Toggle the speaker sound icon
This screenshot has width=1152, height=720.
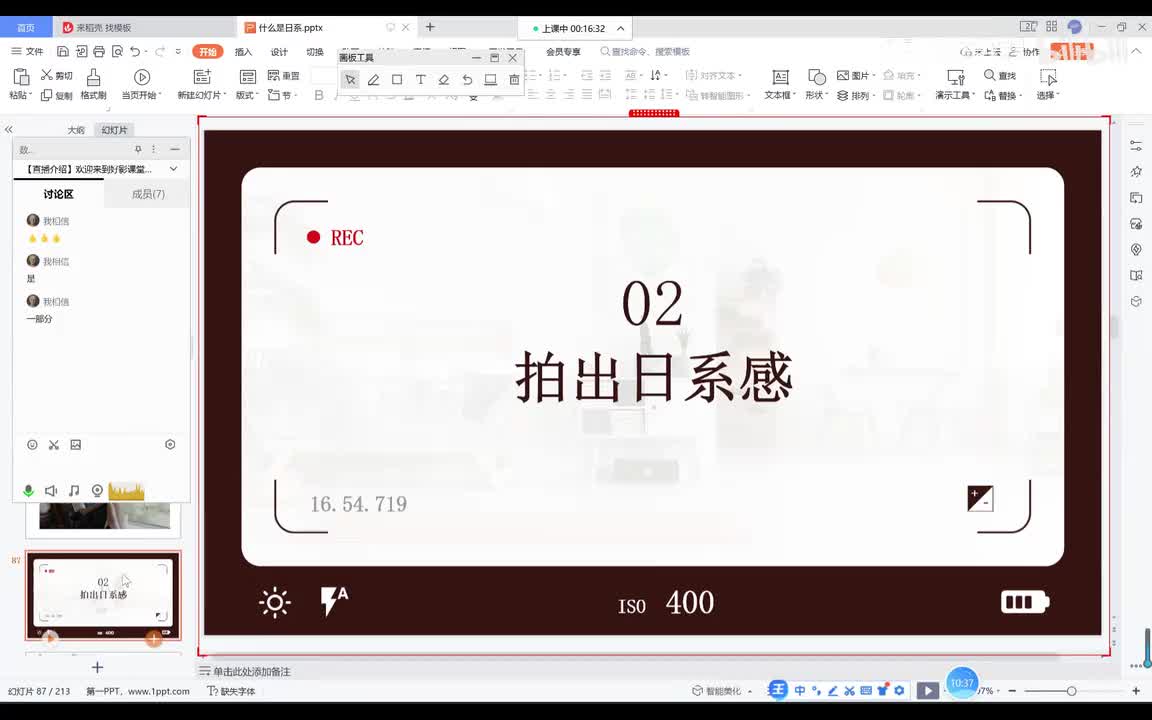(x=51, y=490)
